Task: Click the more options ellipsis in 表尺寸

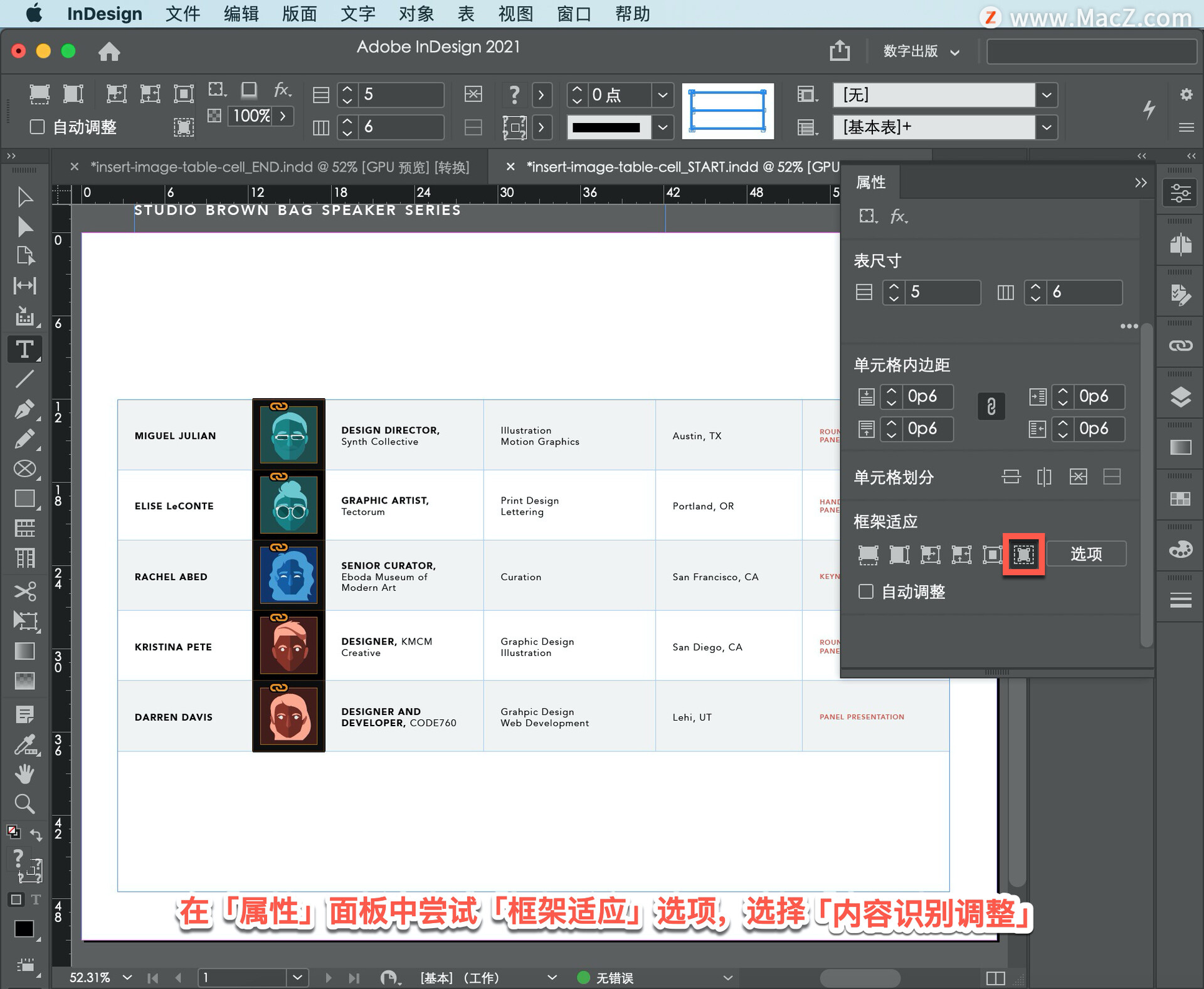Action: click(x=1129, y=326)
